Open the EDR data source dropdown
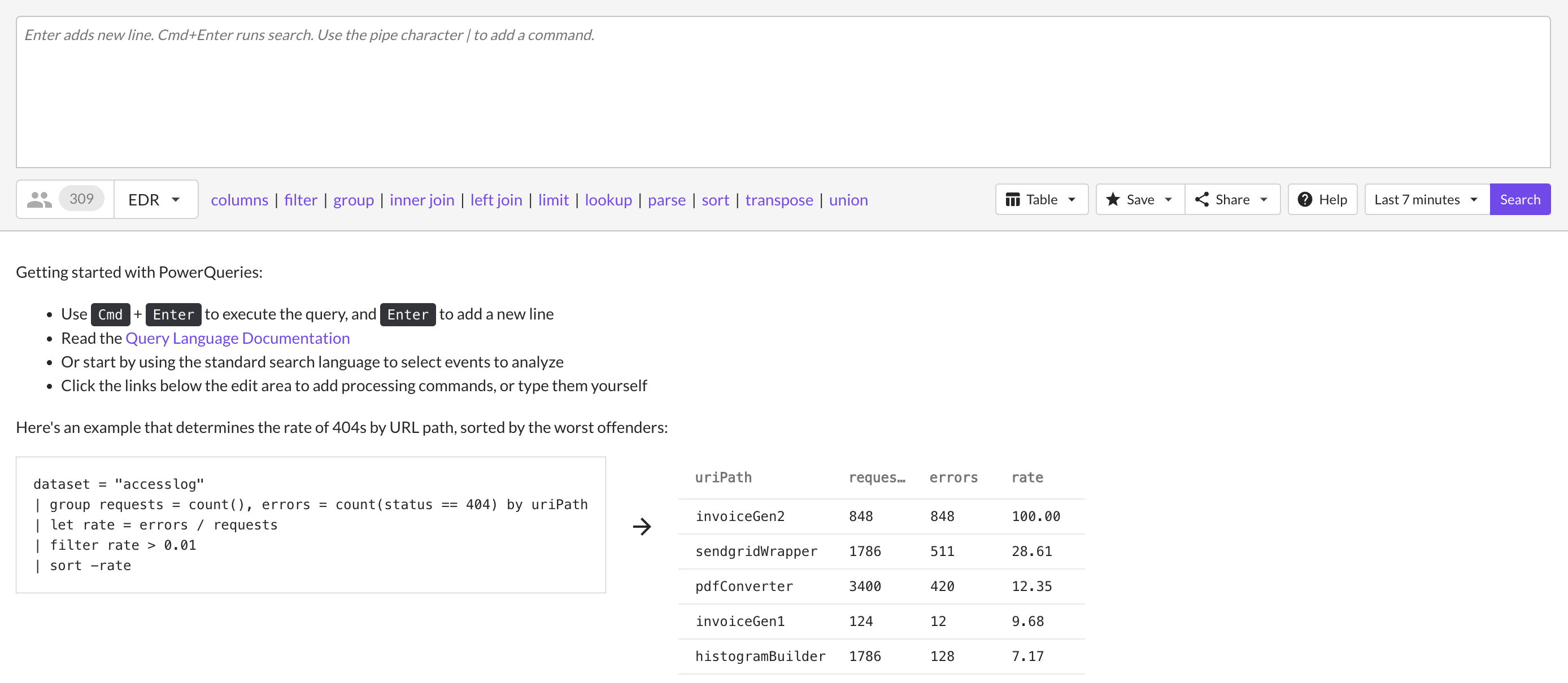Screen dimensions: 1568x683 click(155, 199)
